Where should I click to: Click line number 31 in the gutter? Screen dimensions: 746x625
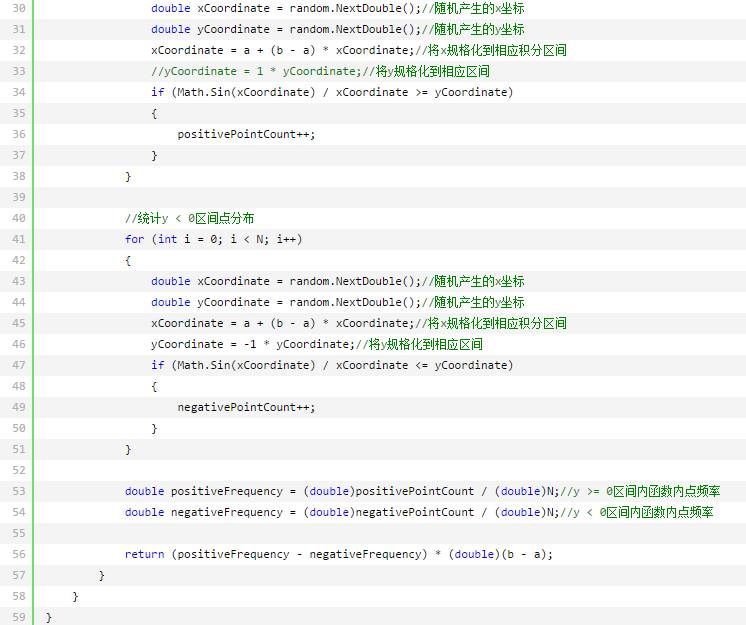point(19,29)
